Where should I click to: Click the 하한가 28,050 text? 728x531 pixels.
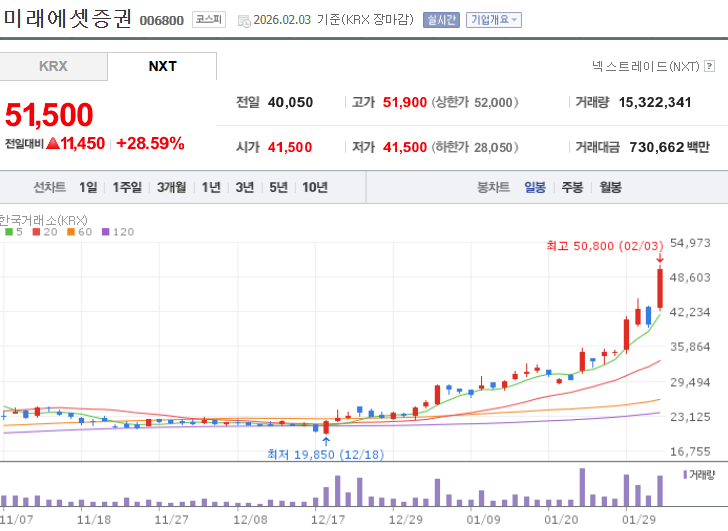(475, 147)
